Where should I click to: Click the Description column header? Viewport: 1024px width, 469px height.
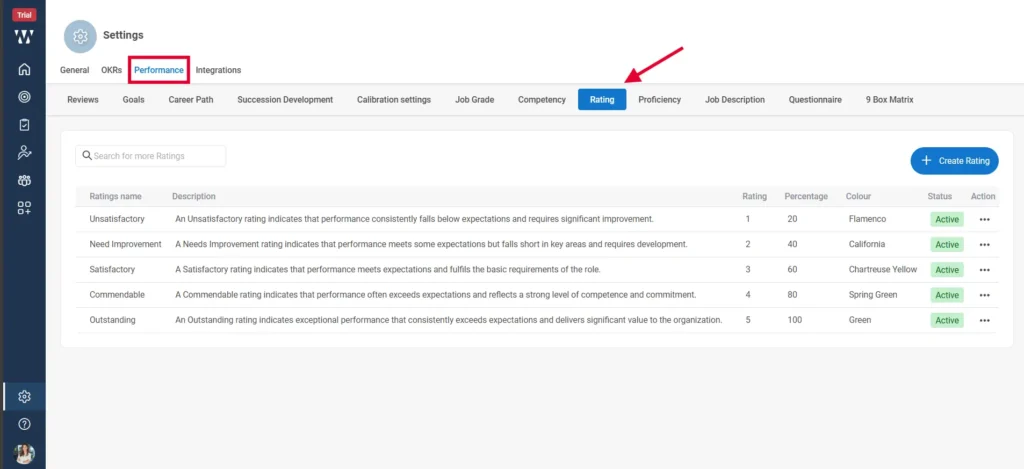(194, 197)
